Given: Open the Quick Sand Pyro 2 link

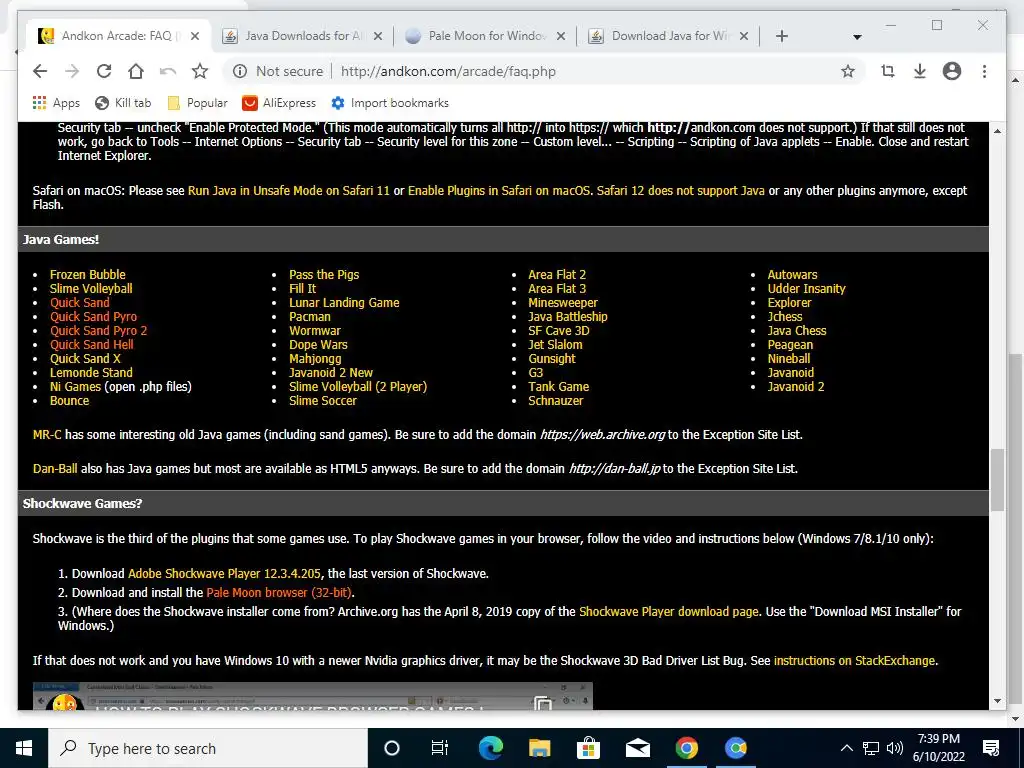Looking at the screenshot, I should (99, 330).
